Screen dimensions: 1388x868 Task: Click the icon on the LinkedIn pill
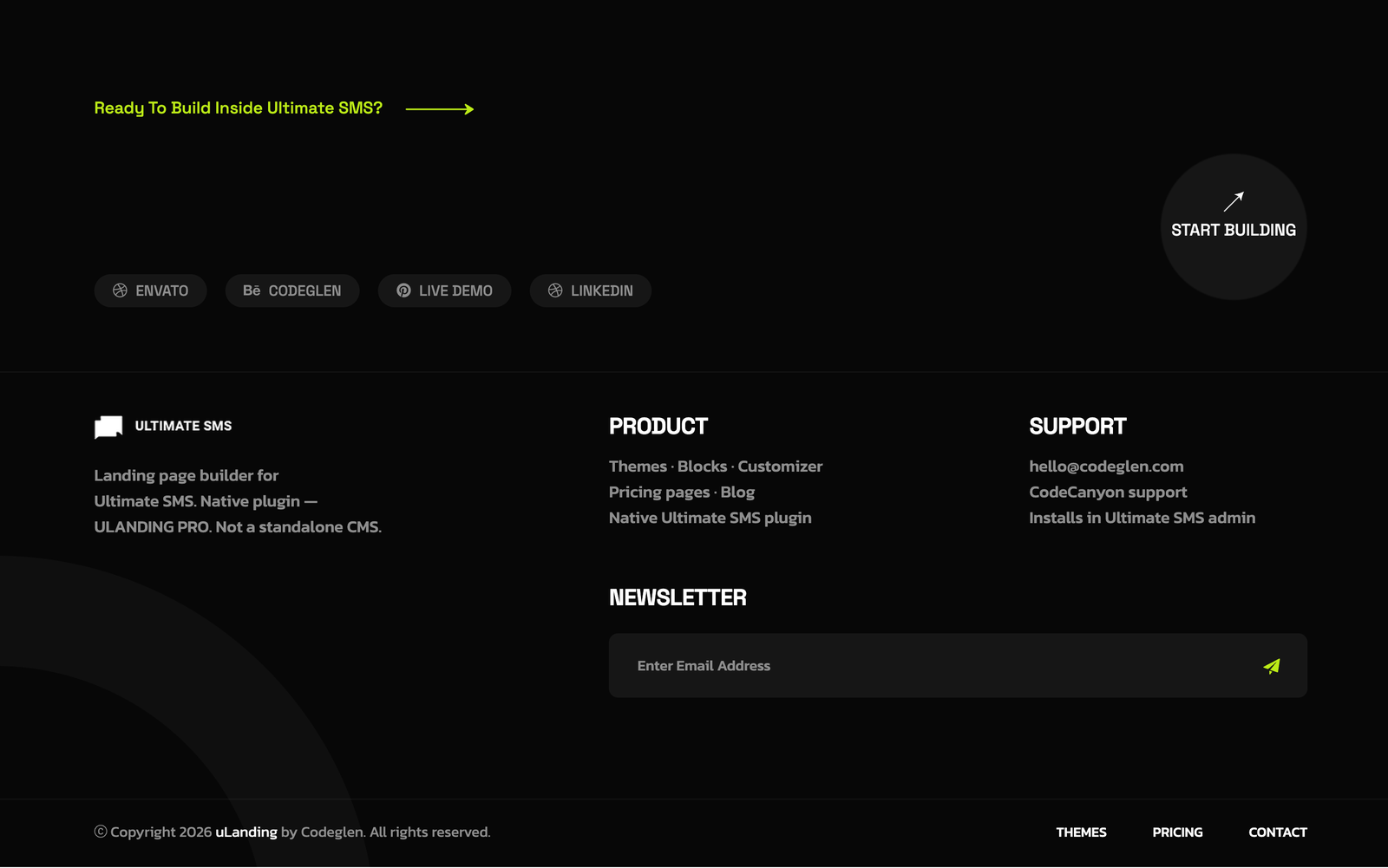coord(555,290)
